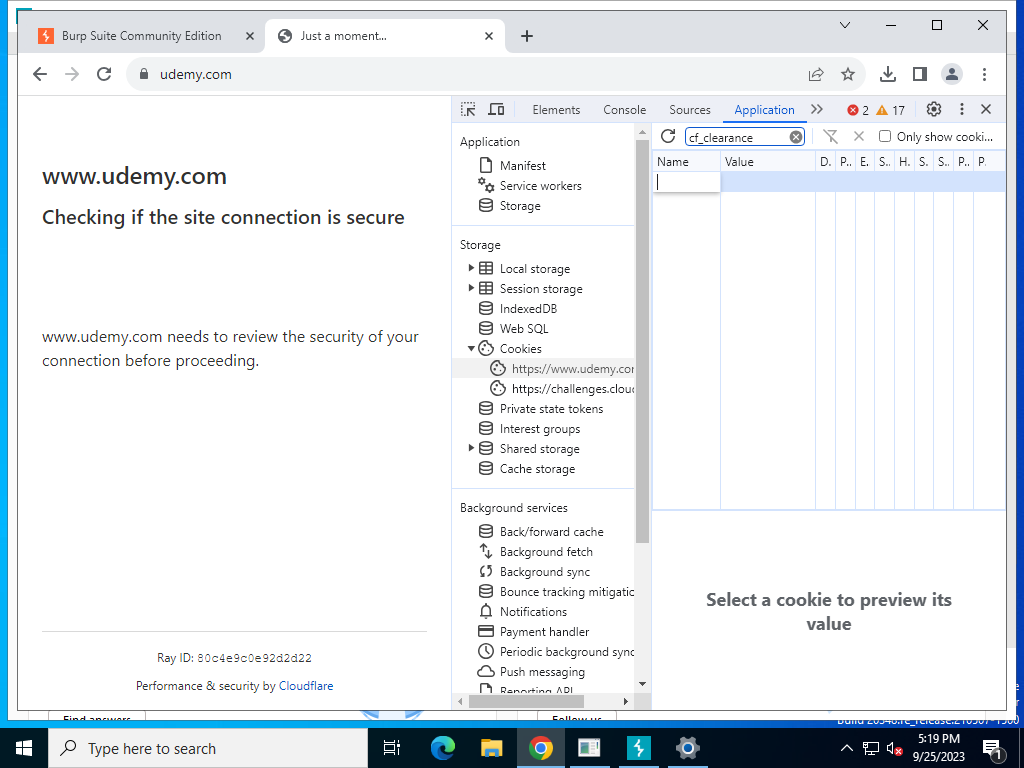1024x768 pixels.
Task: Click the red errors count indicator
Action: 857,110
